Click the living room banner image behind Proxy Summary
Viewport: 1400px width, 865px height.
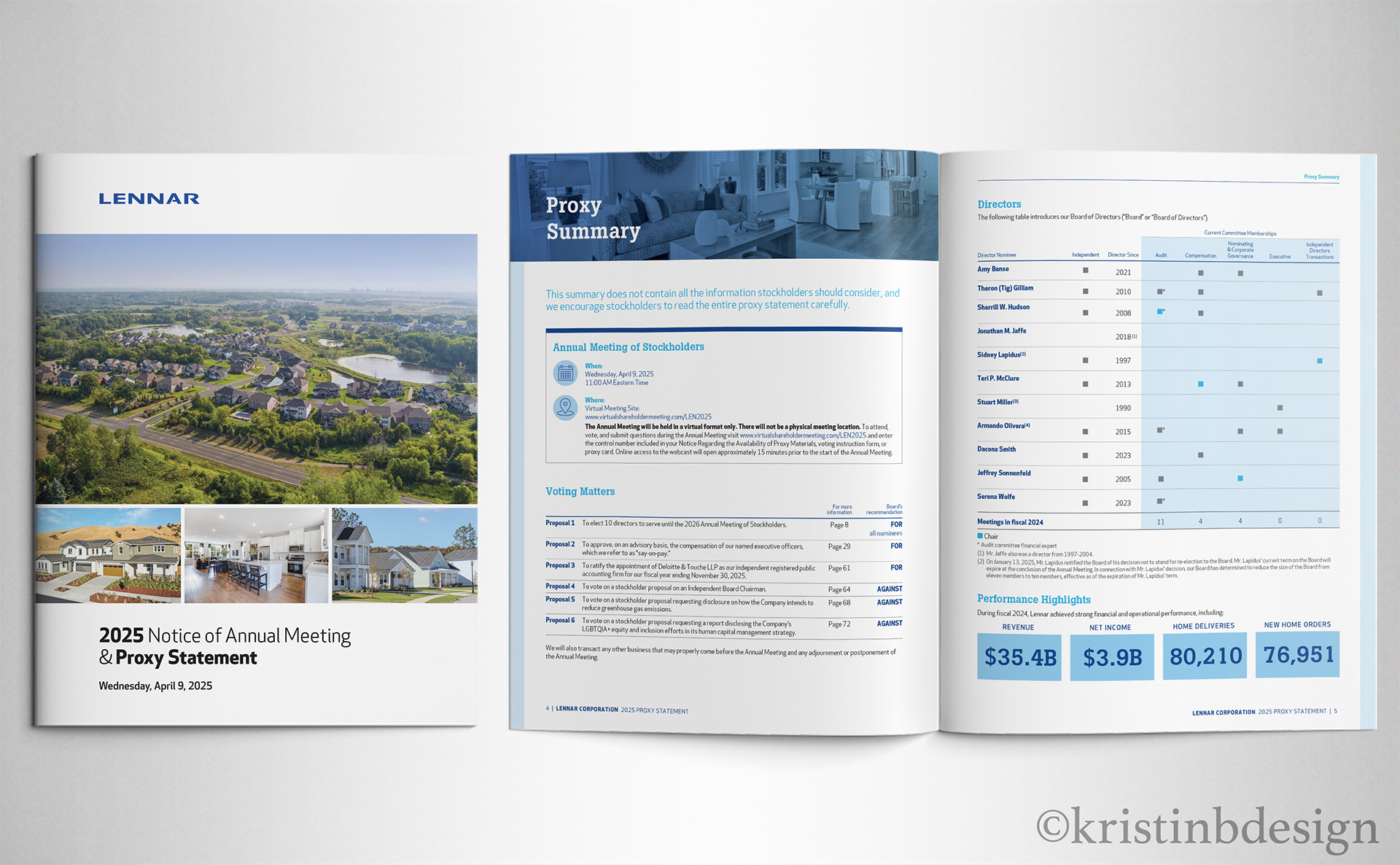pos(724,206)
